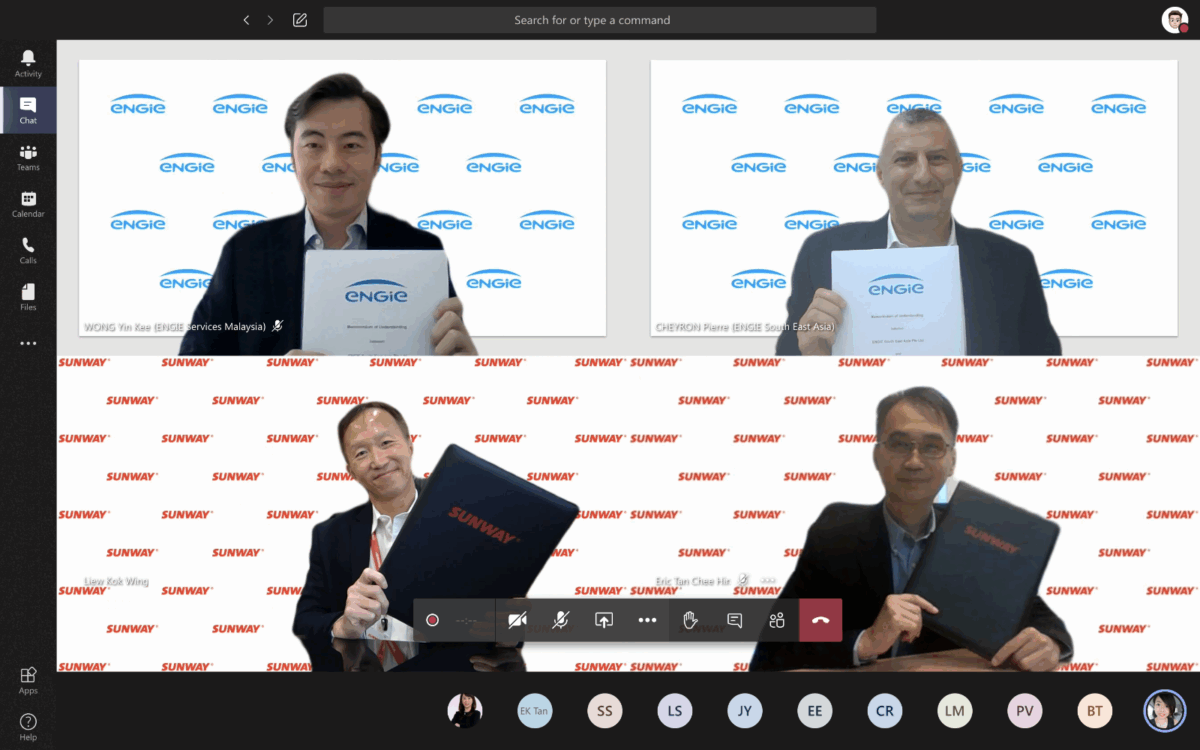Open the Help menu

point(28,726)
